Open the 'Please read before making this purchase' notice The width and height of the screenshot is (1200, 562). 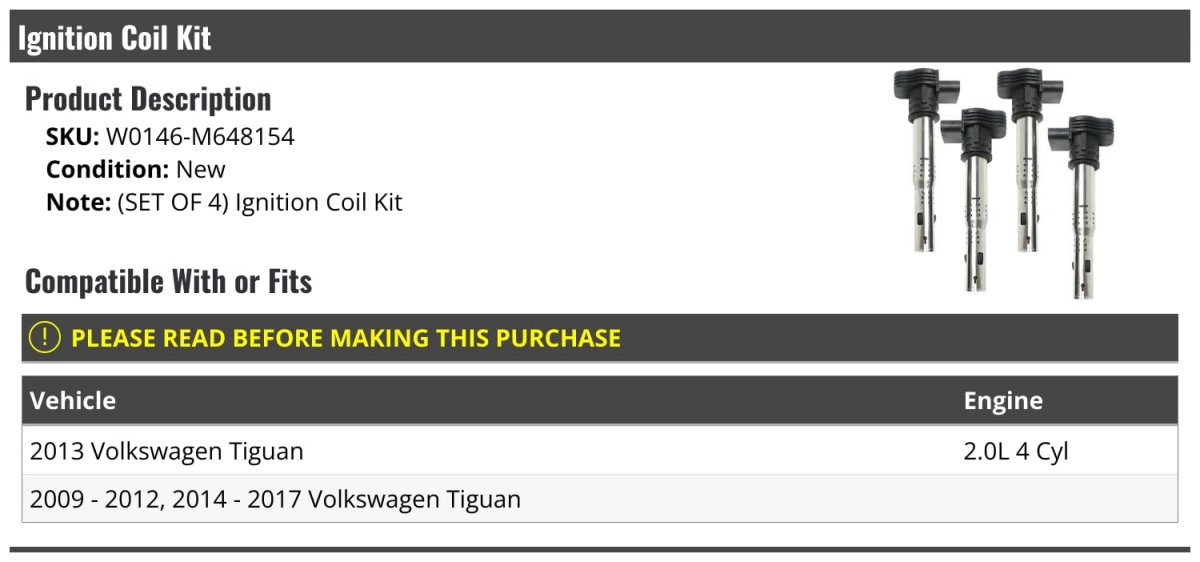coord(345,338)
